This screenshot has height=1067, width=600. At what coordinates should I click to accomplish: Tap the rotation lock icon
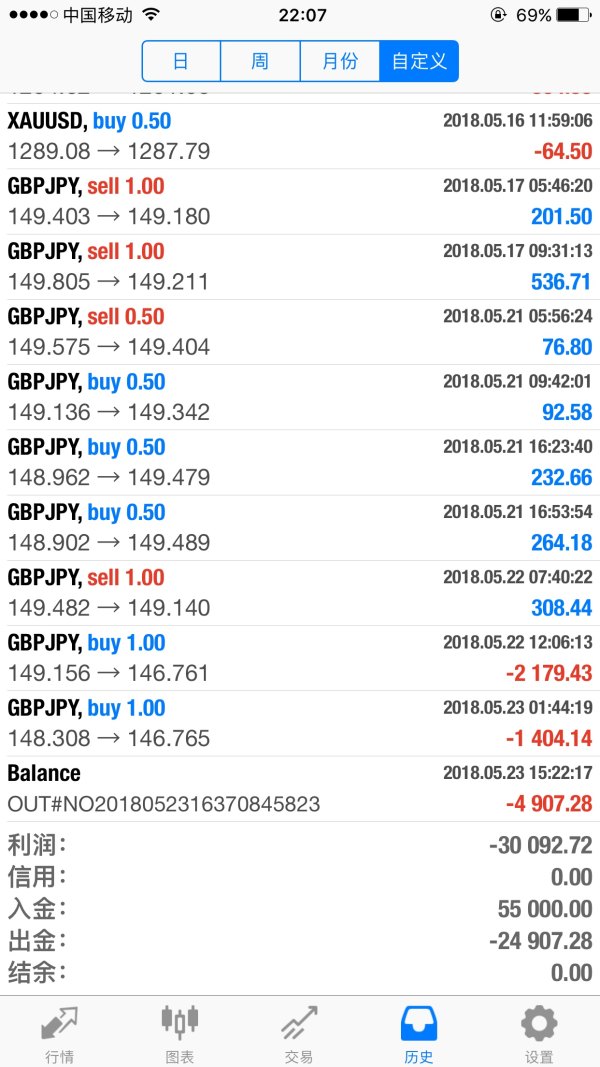[497, 16]
